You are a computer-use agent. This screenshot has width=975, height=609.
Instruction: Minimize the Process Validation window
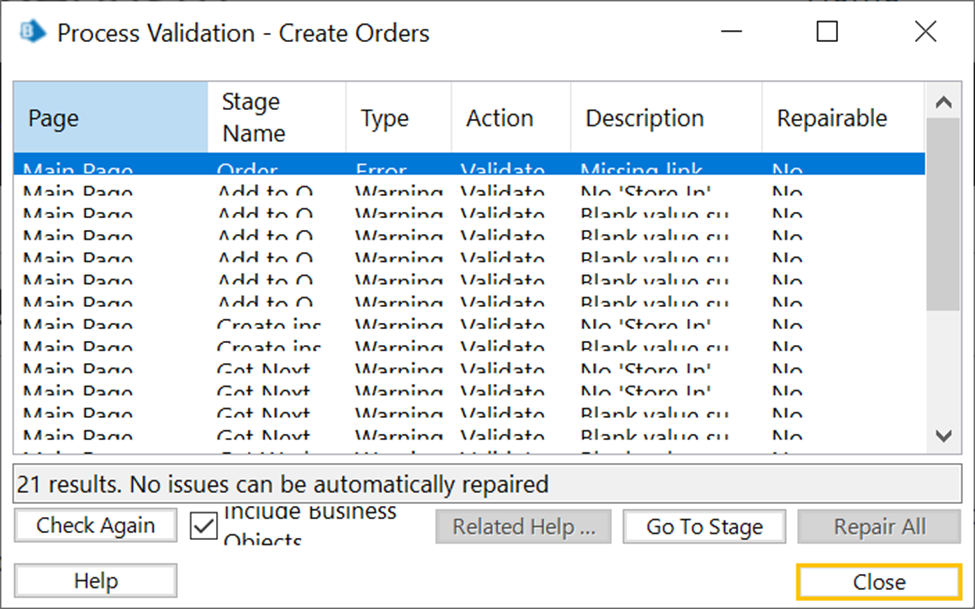732,33
